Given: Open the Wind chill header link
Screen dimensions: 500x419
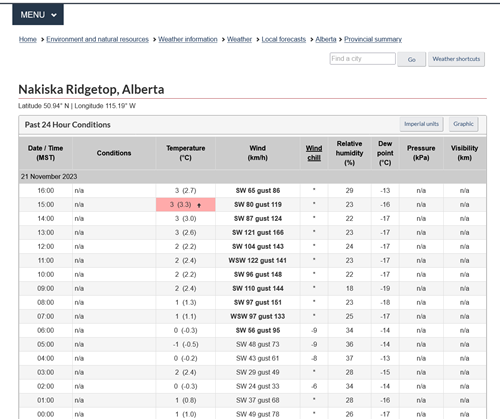Looking at the screenshot, I should click(x=314, y=153).
